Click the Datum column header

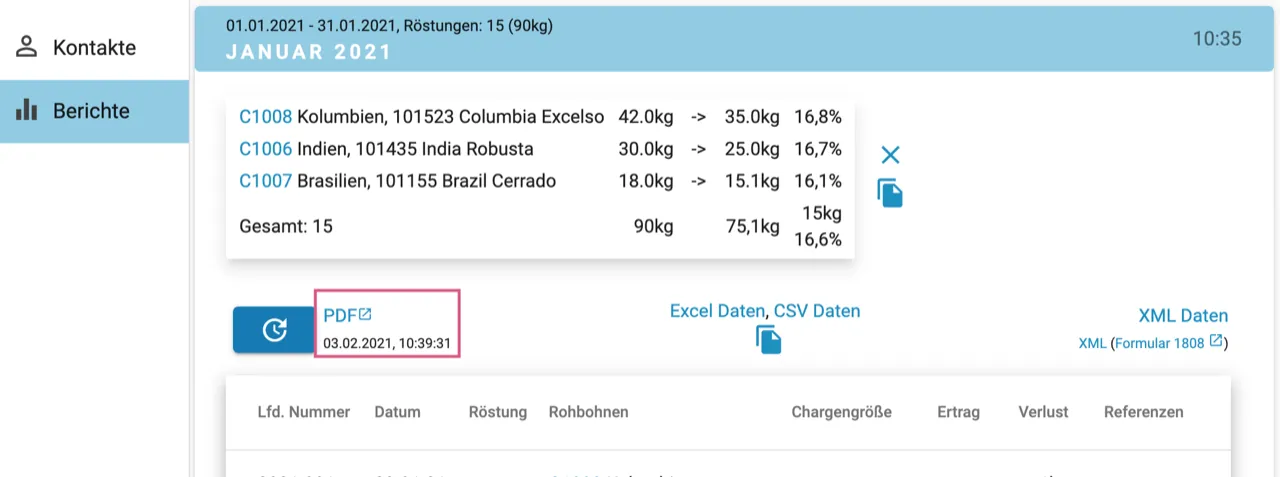click(x=397, y=412)
